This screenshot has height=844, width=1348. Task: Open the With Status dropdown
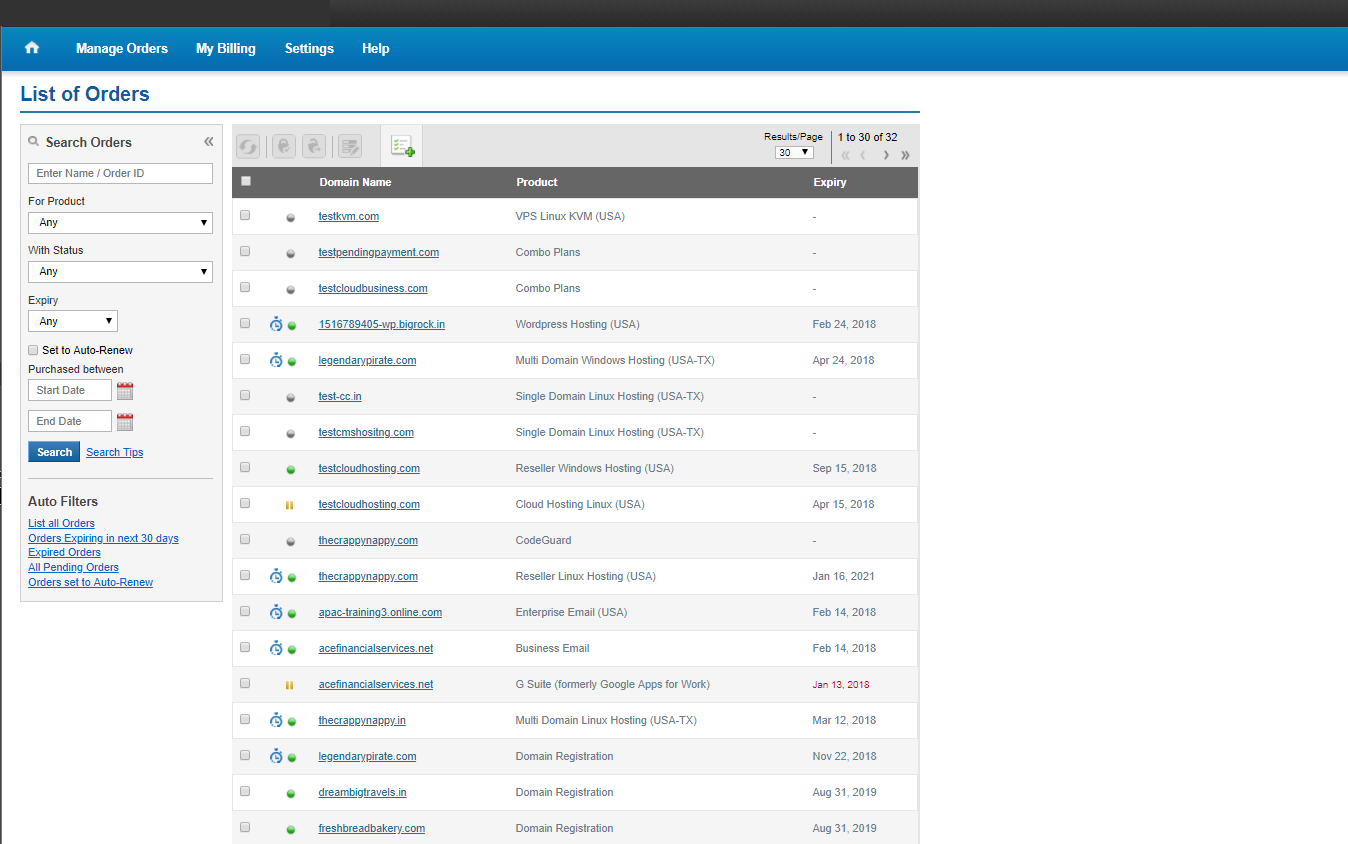pyautogui.click(x=120, y=271)
